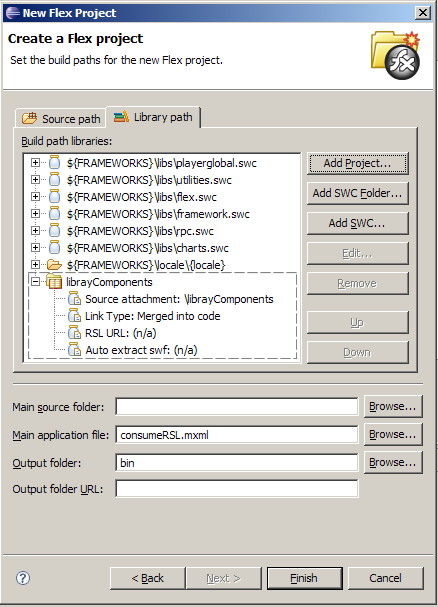Viewport: 438px width, 607px height.
Task: Click the Main application file field
Action: [237, 435]
